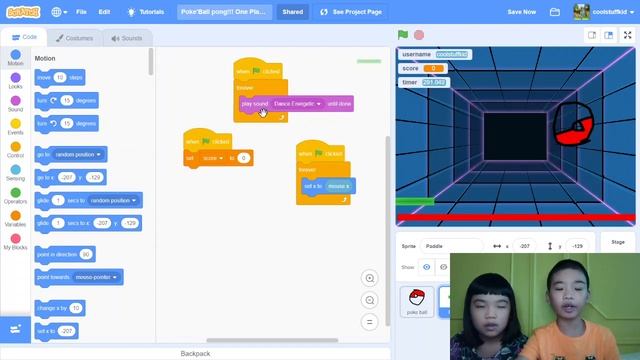
Task: Click set x to -207 palette block
Action: coord(56,331)
